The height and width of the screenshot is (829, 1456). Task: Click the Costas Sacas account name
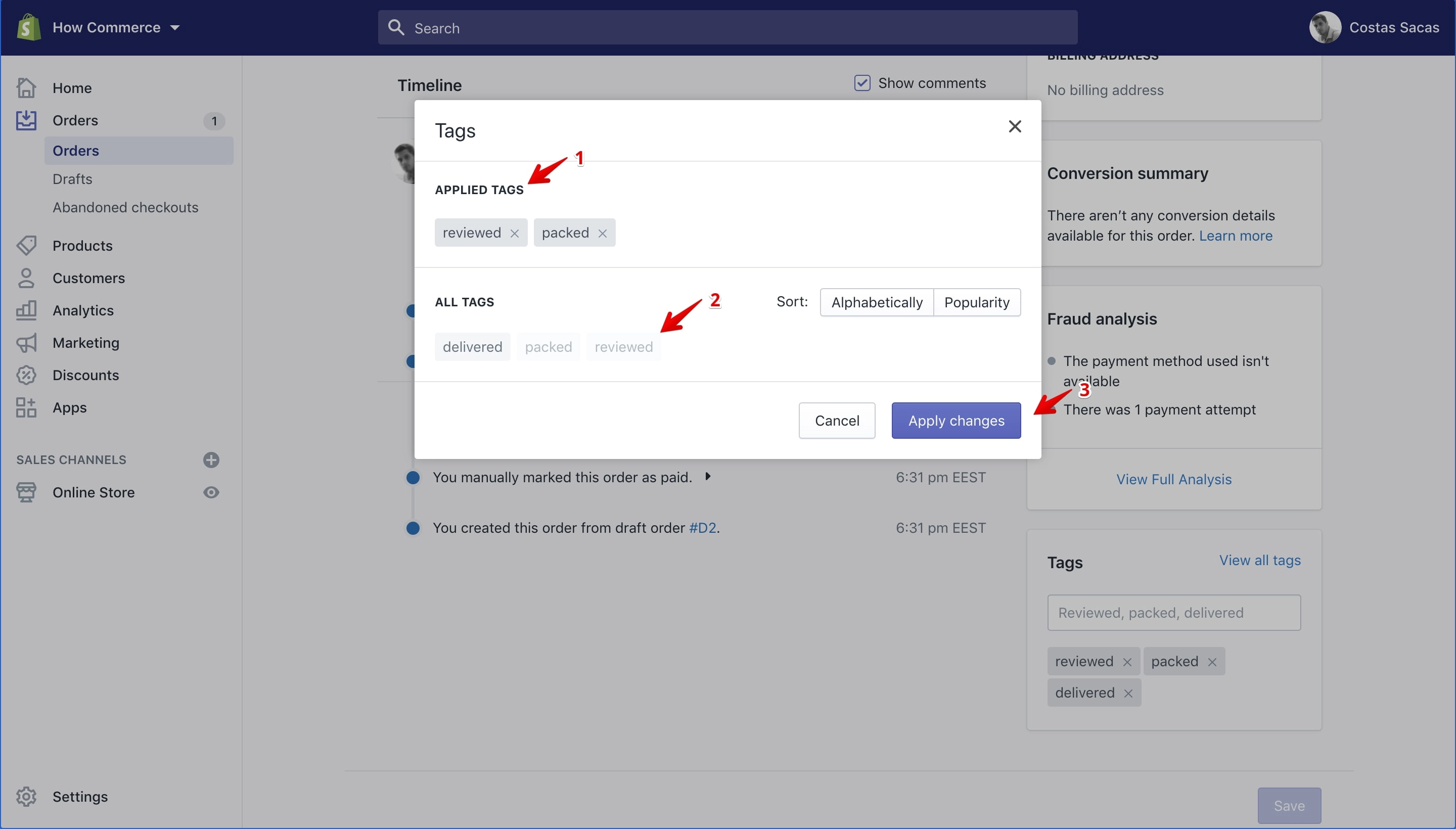(1393, 27)
